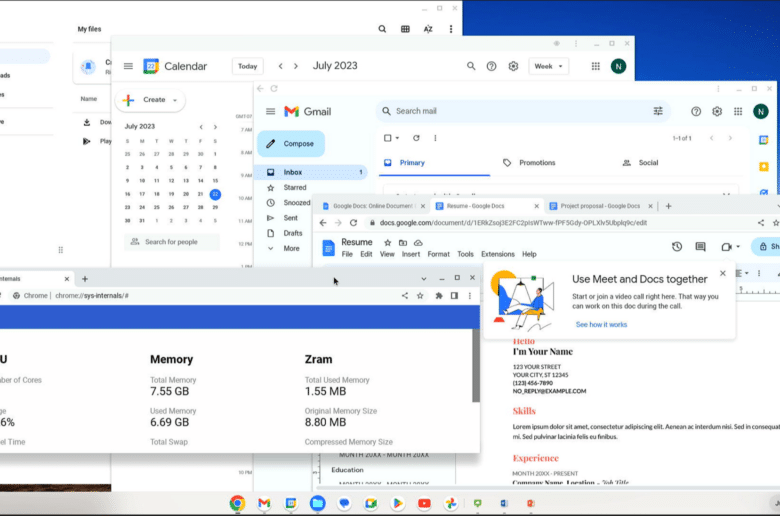Go to the next month in the mini calendar
The height and width of the screenshot is (516, 780).
(215, 127)
